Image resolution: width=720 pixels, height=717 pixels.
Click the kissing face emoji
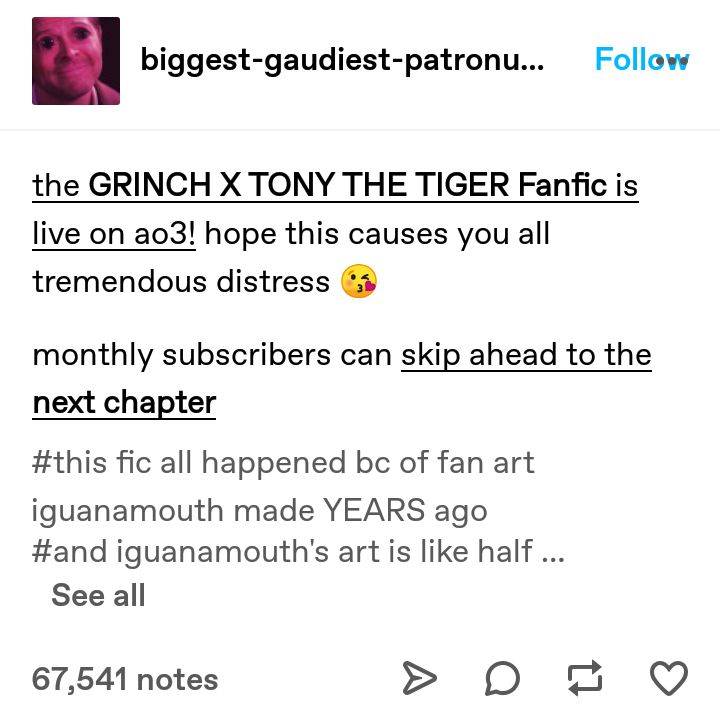click(359, 281)
